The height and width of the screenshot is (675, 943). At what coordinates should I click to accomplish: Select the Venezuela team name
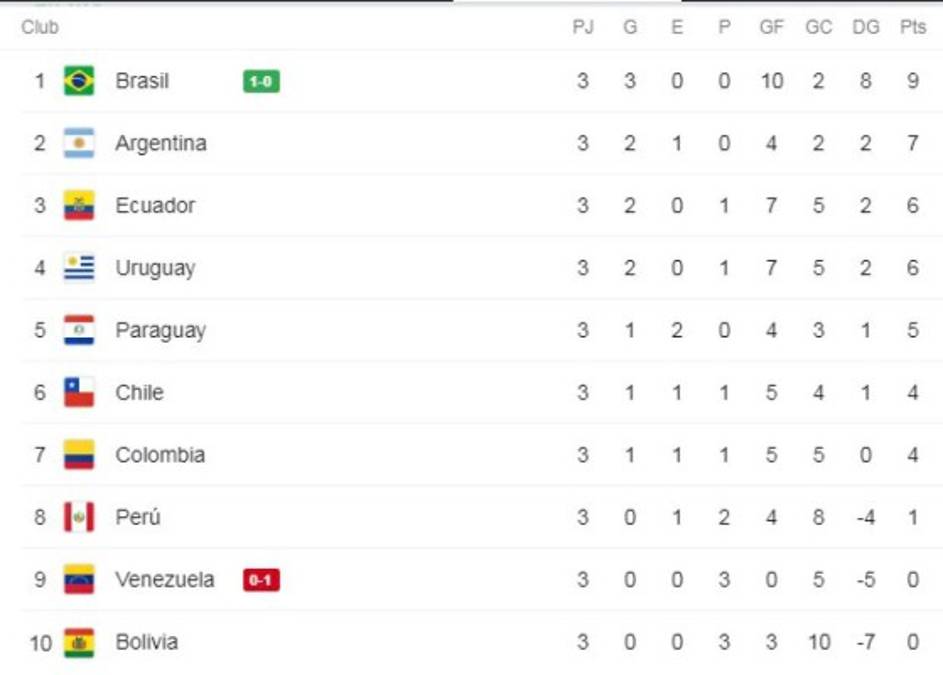pyautogui.click(x=164, y=579)
